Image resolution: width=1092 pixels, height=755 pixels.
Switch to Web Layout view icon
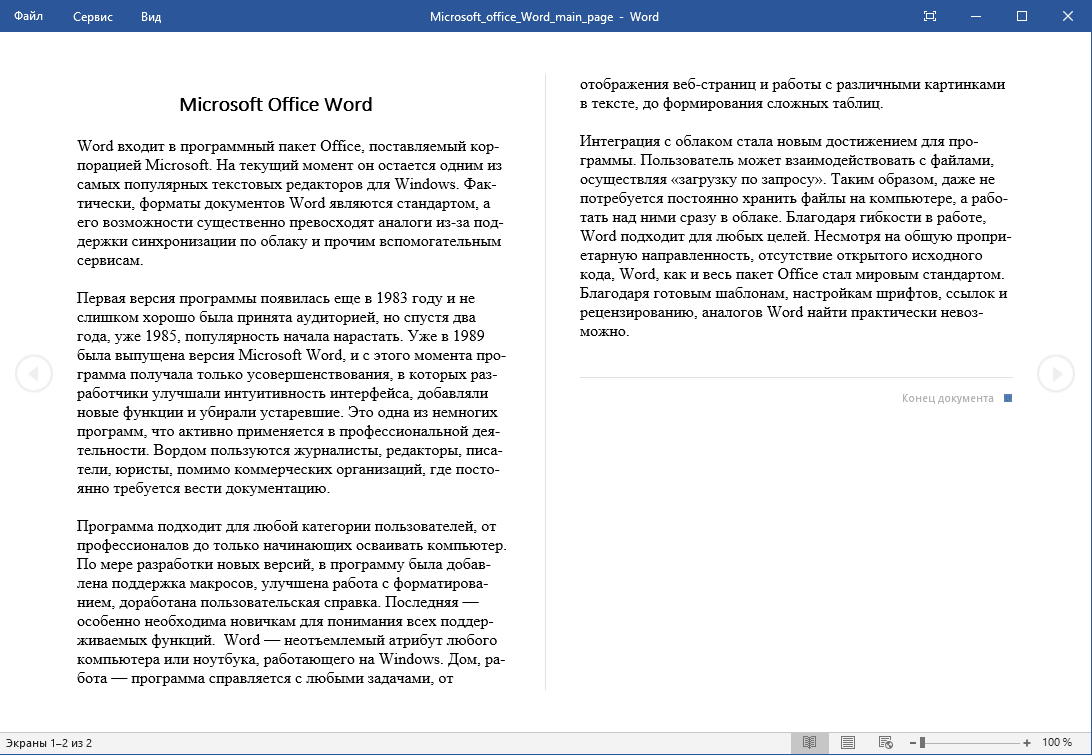(x=885, y=743)
